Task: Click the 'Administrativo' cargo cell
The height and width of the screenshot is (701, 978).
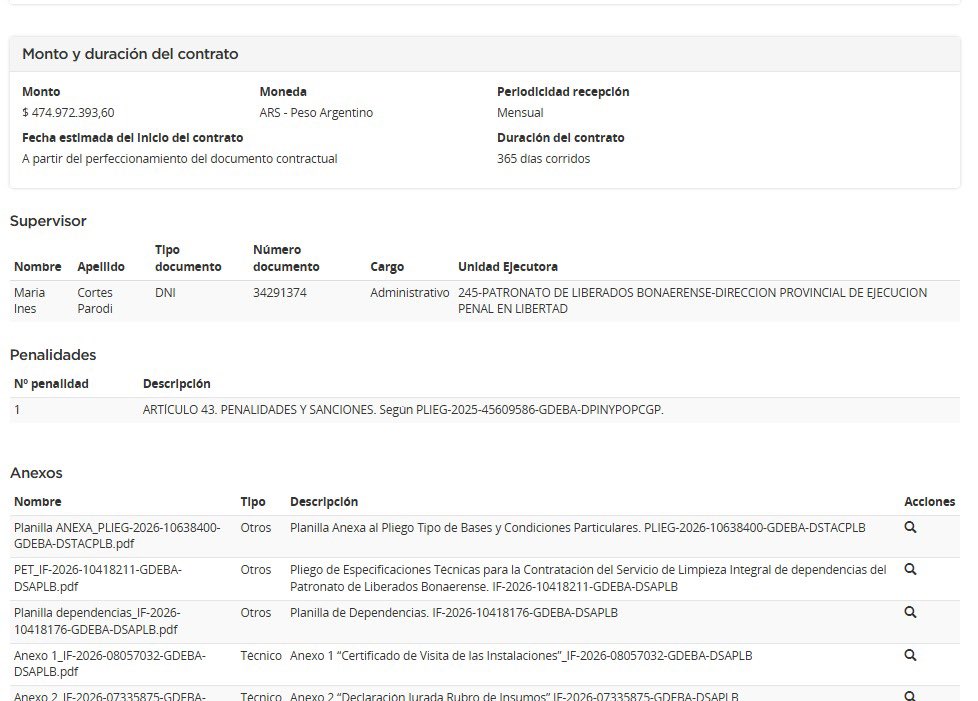Action: (409, 292)
